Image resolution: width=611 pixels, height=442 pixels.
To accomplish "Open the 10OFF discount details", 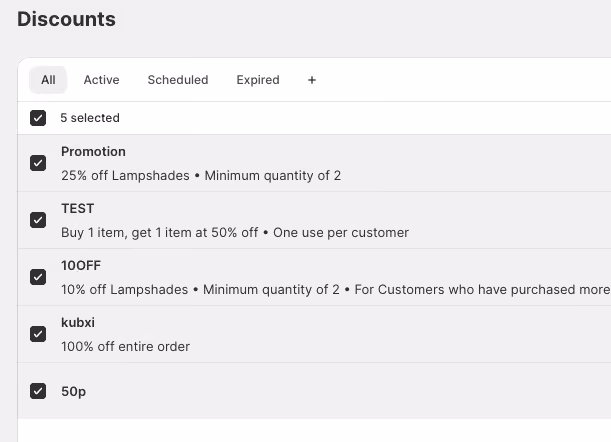I will click(81, 265).
